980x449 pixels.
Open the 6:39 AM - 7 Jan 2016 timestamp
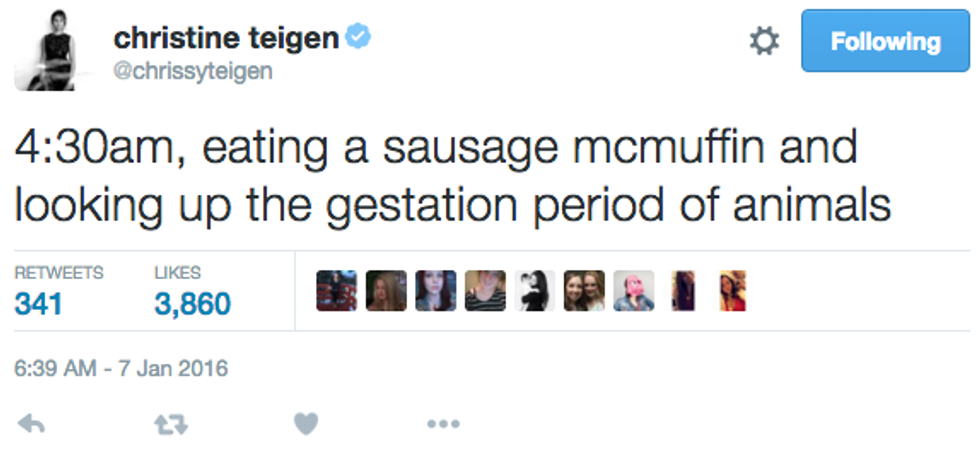(x=121, y=369)
